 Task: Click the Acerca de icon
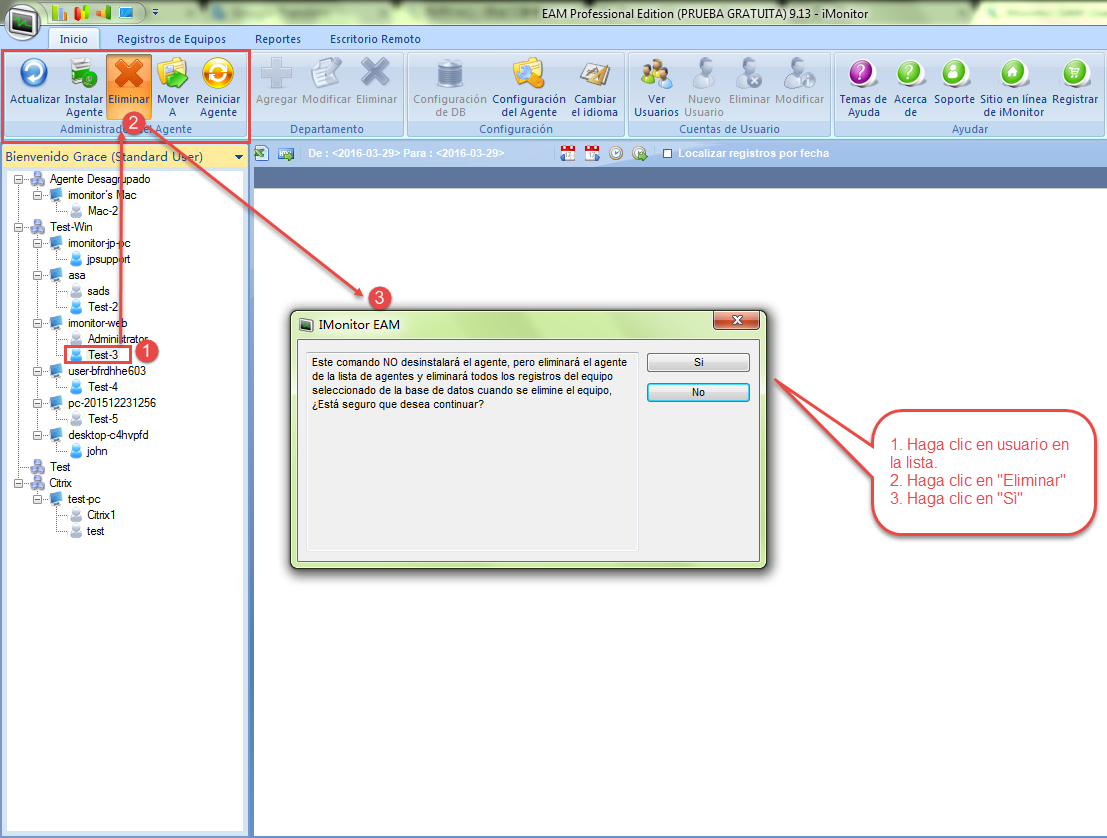pos(910,73)
